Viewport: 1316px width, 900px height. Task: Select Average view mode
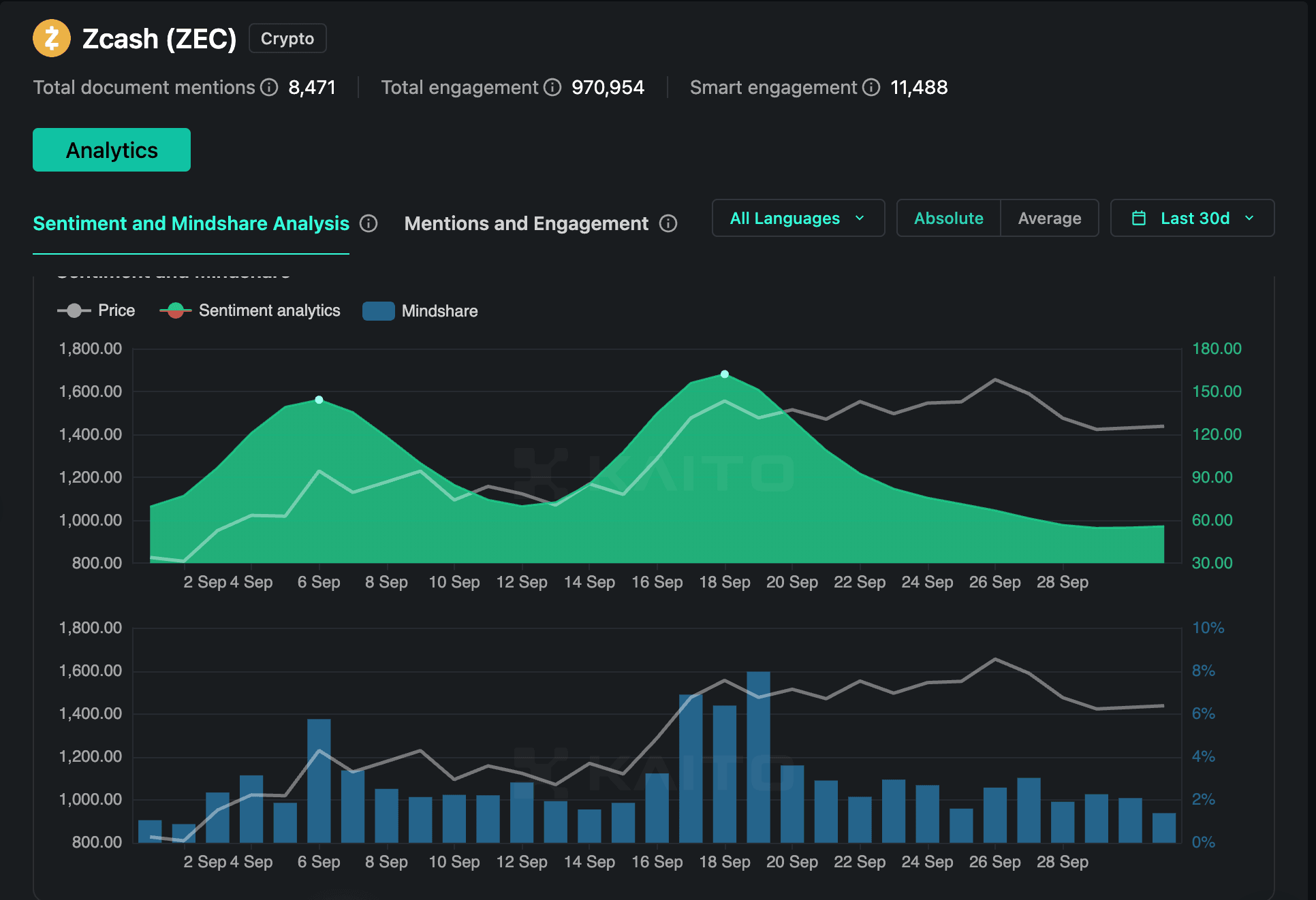1049,218
